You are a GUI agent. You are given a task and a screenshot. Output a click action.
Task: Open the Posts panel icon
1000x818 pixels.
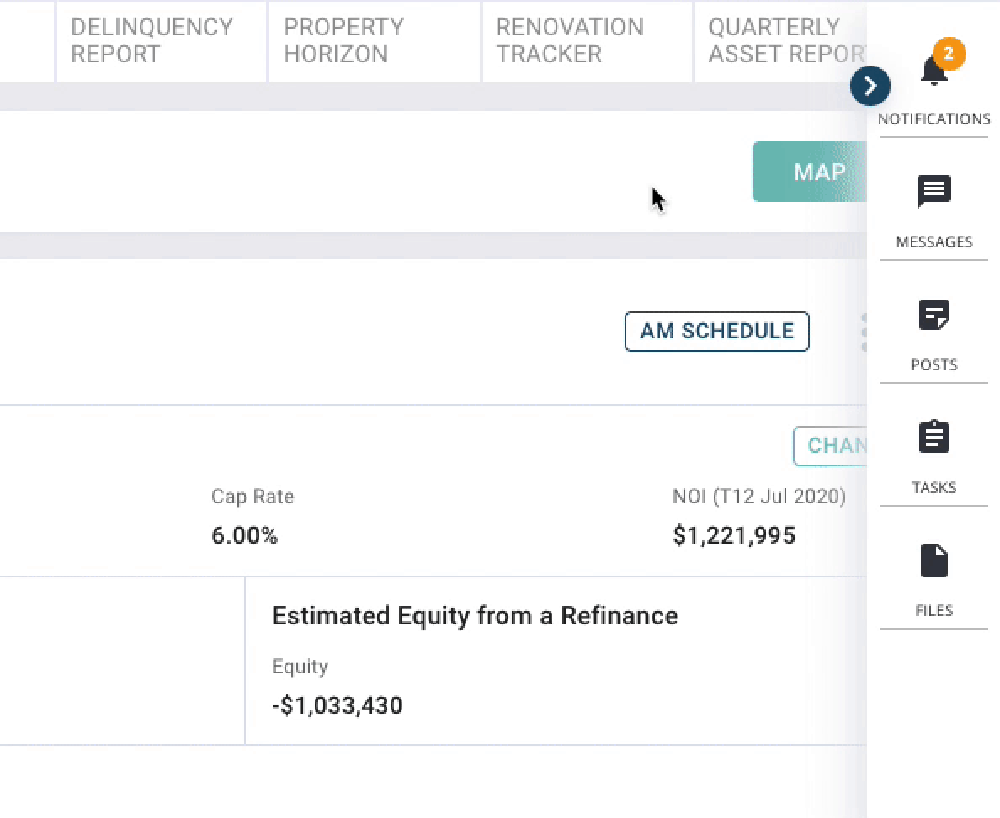point(934,314)
